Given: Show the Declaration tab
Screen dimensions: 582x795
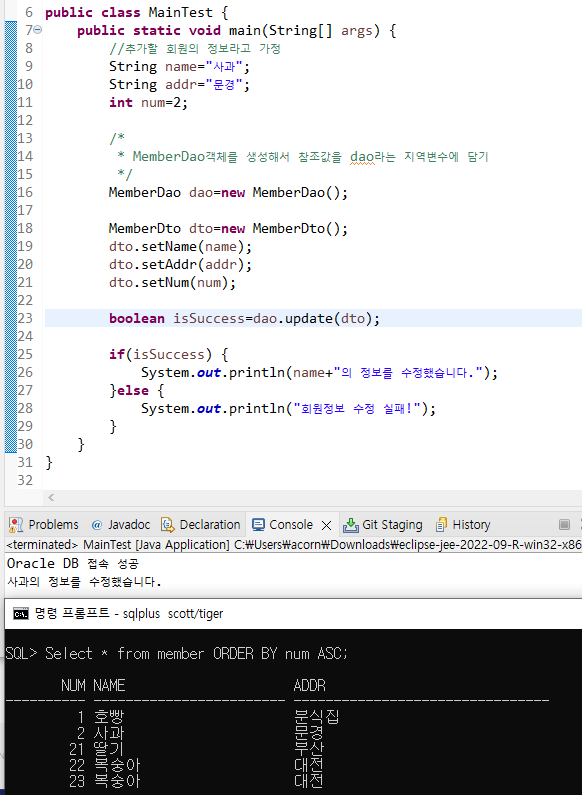Looking at the screenshot, I should pyautogui.click(x=200, y=524).
